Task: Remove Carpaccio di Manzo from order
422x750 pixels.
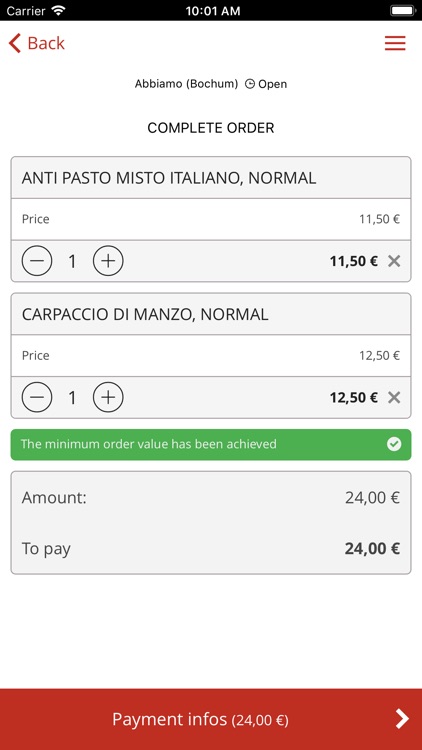Action: pos(394,397)
